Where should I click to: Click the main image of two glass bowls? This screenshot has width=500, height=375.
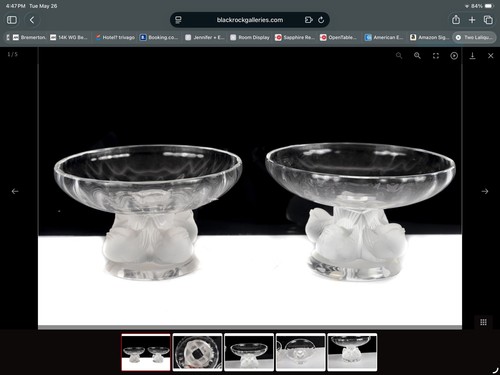250,188
